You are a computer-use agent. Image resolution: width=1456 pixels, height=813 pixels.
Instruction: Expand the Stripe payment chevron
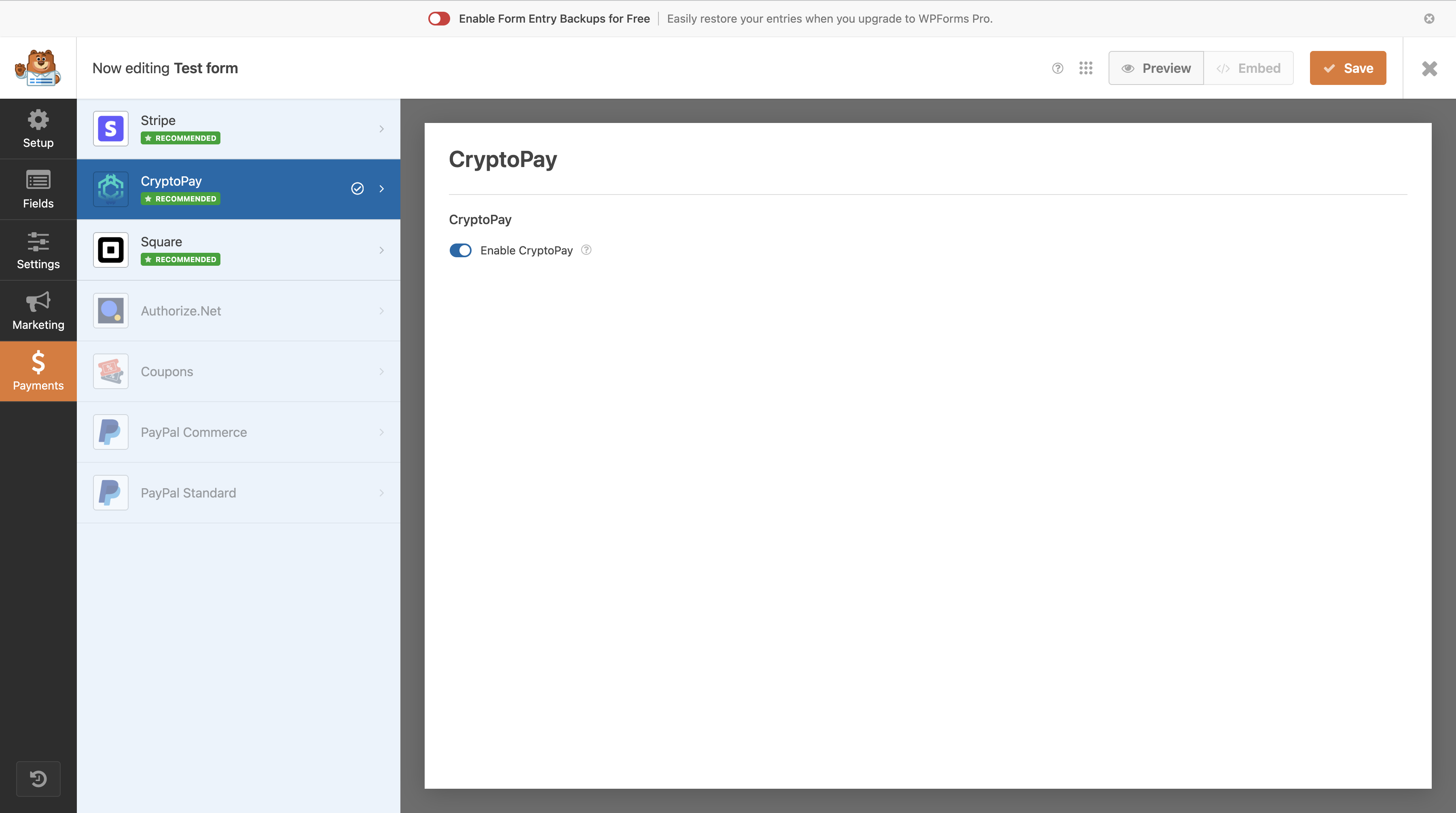pos(381,129)
